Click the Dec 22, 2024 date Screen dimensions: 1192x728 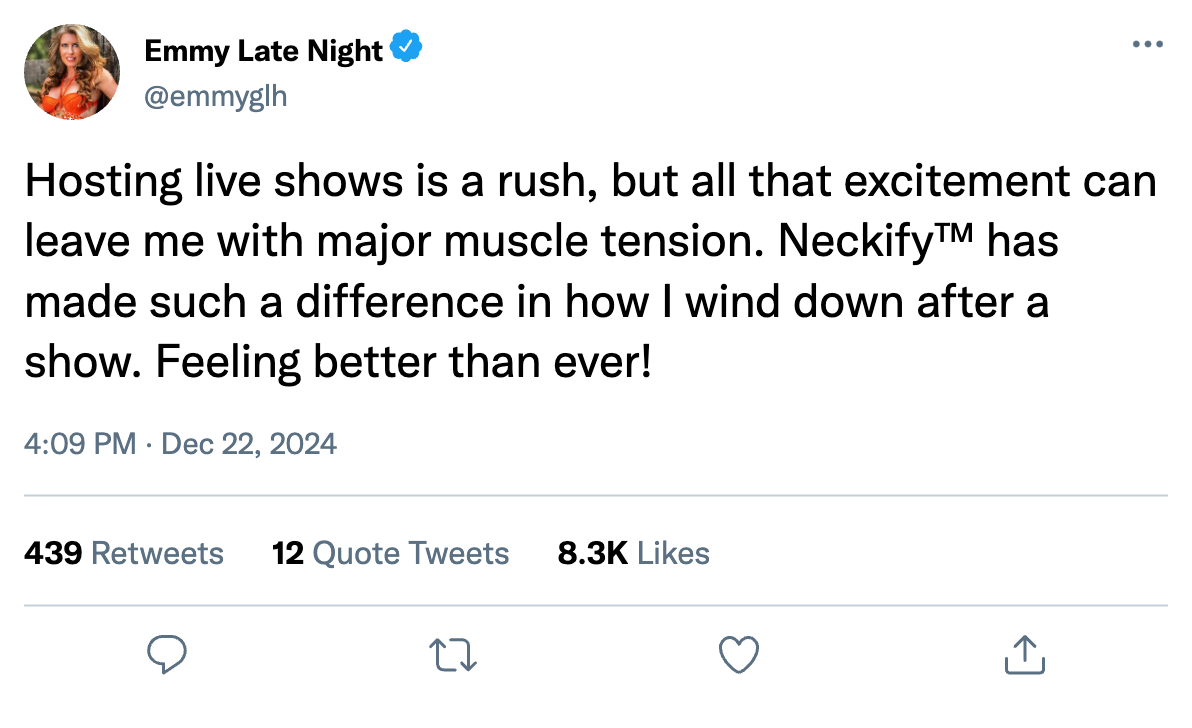(249, 444)
